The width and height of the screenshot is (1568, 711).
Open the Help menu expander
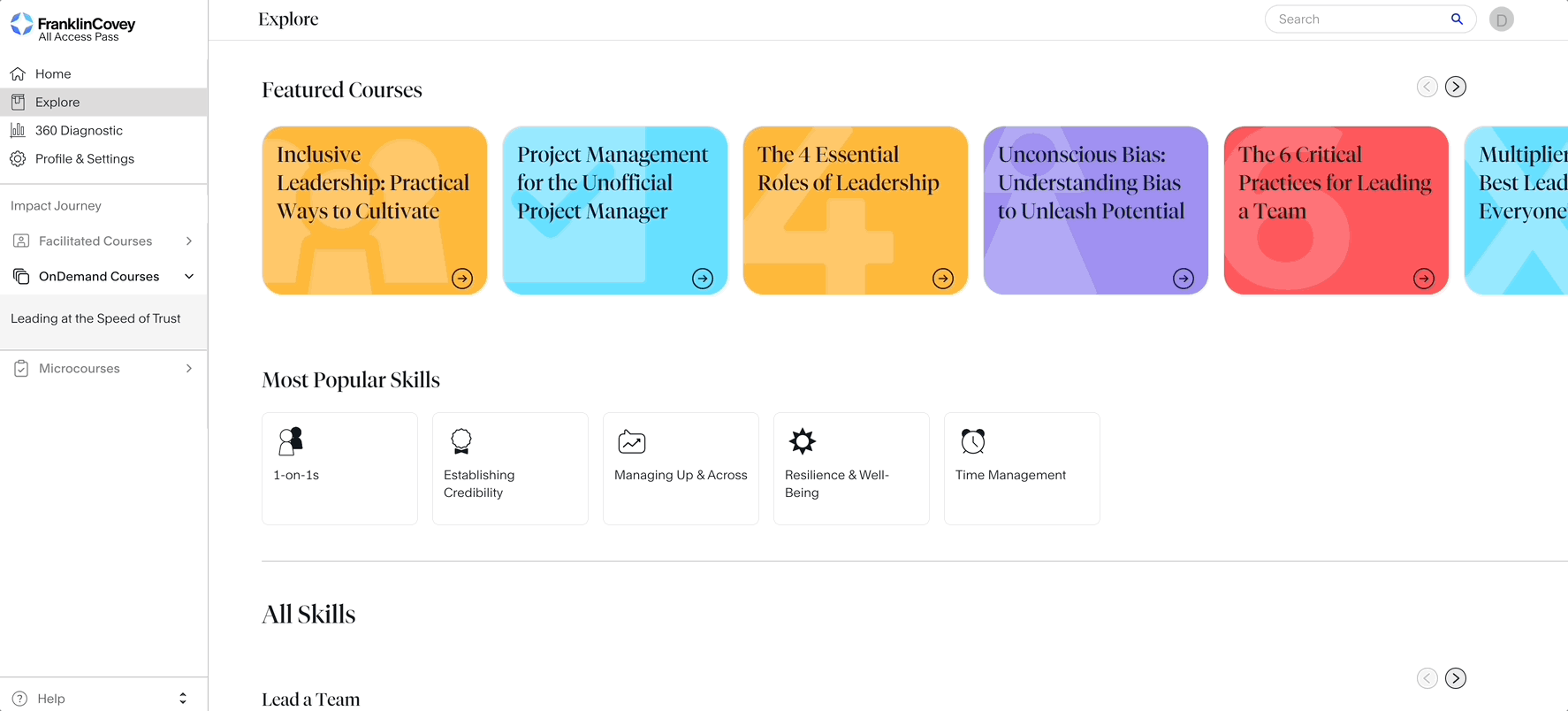click(x=183, y=698)
